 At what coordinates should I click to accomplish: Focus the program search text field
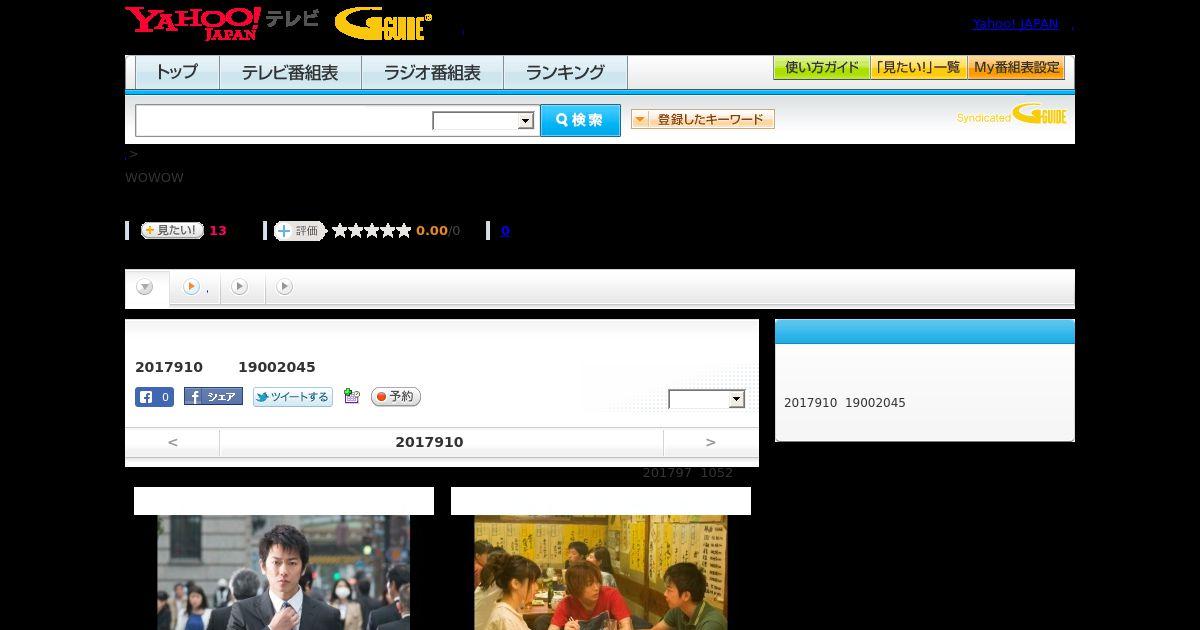pyautogui.click(x=284, y=120)
